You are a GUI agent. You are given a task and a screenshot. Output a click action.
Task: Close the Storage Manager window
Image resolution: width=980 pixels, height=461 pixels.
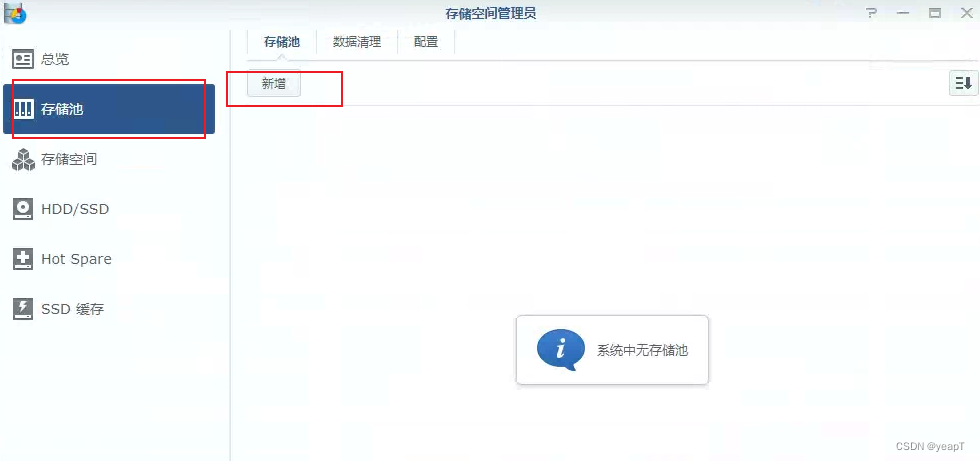click(966, 13)
